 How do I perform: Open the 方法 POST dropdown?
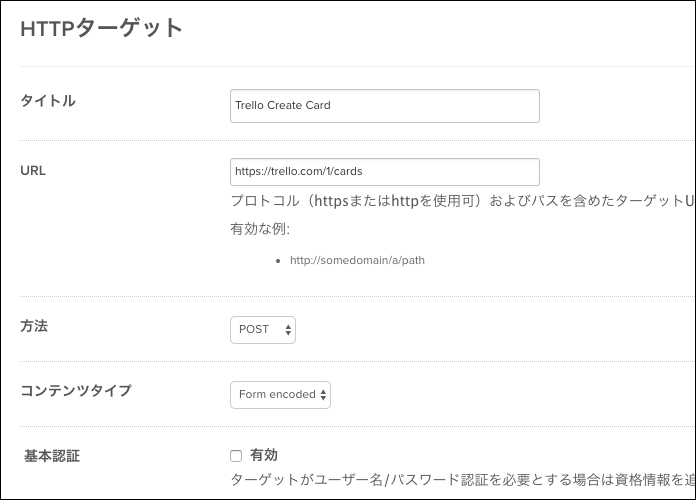point(263,329)
